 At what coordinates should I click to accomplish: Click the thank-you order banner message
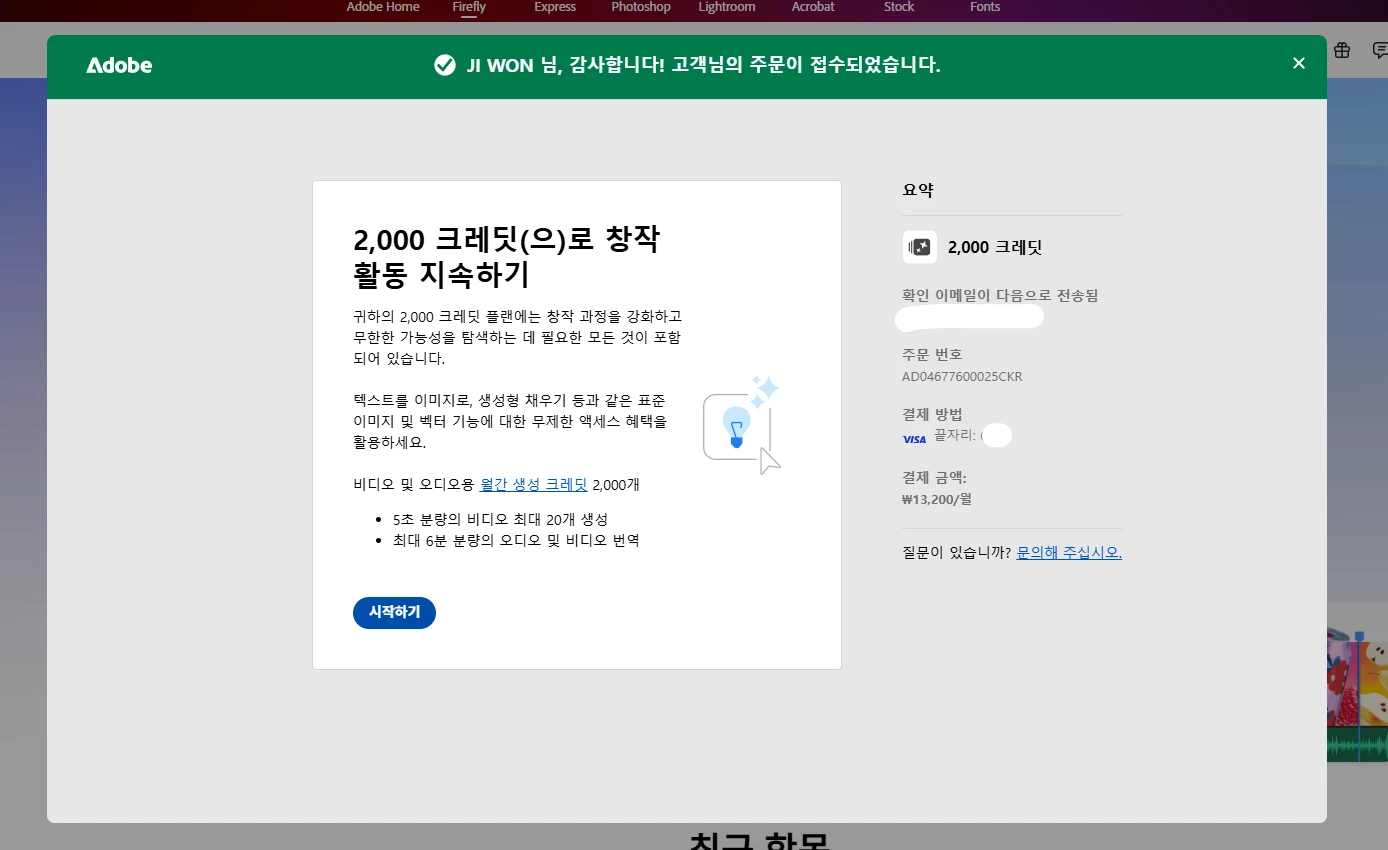[x=703, y=65]
